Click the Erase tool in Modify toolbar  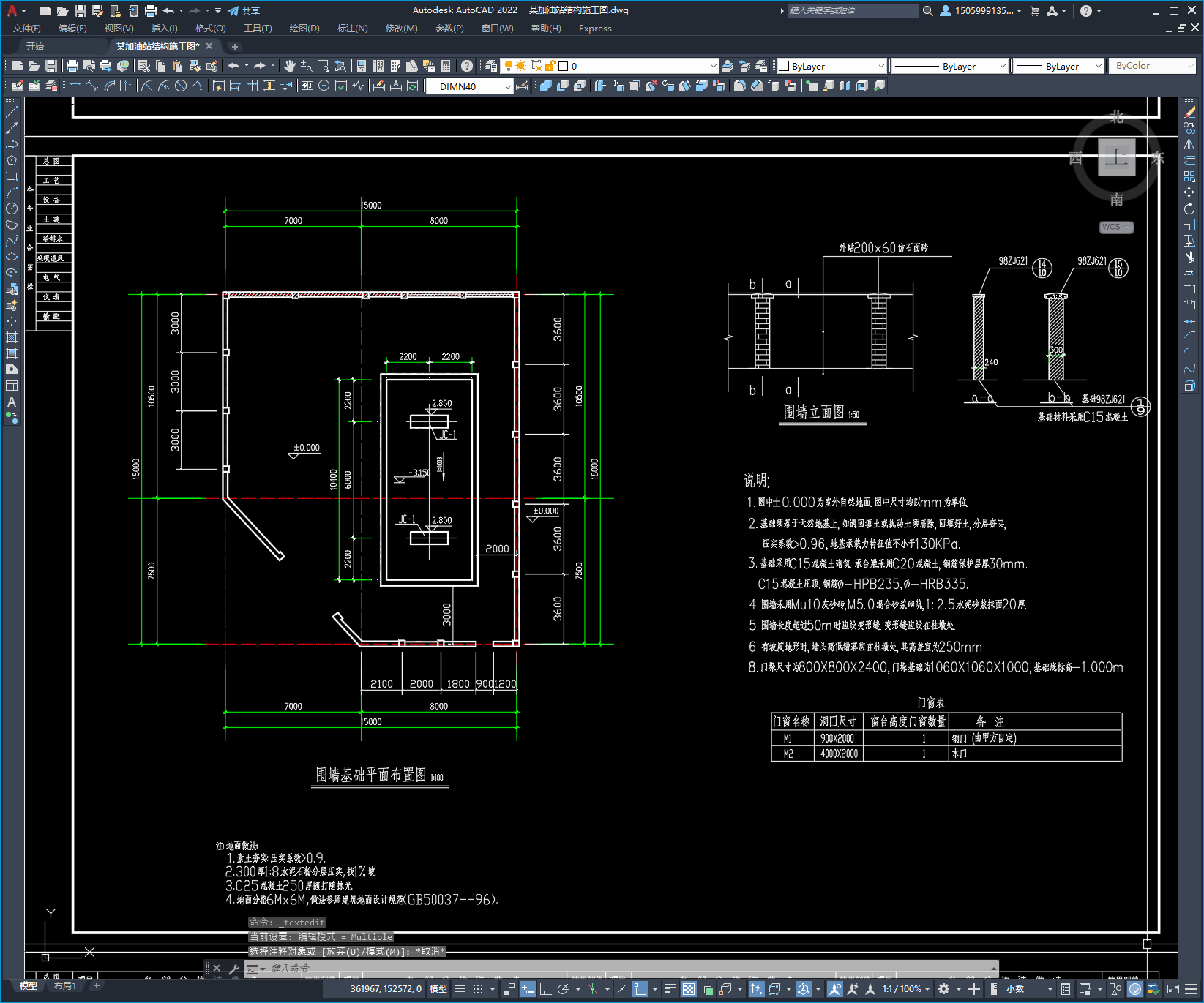pyautogui.click(x=1189, y=112)
